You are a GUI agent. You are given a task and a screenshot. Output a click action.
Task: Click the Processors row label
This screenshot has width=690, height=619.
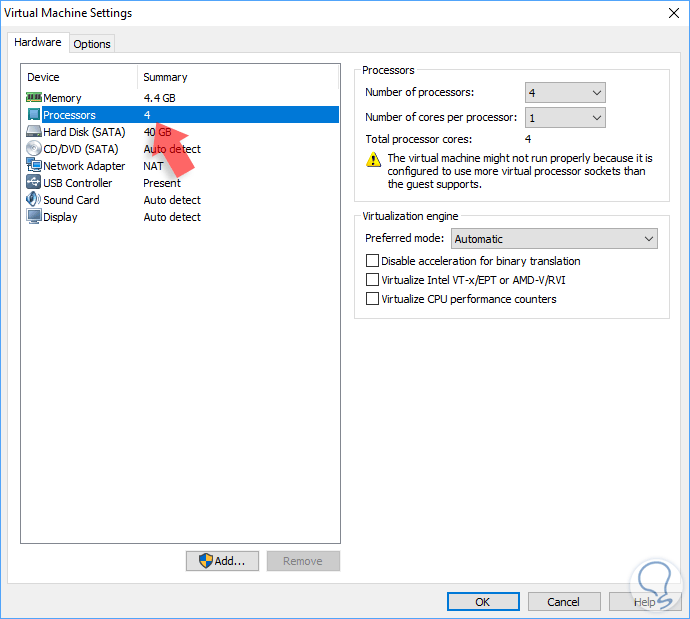[69, 115]
